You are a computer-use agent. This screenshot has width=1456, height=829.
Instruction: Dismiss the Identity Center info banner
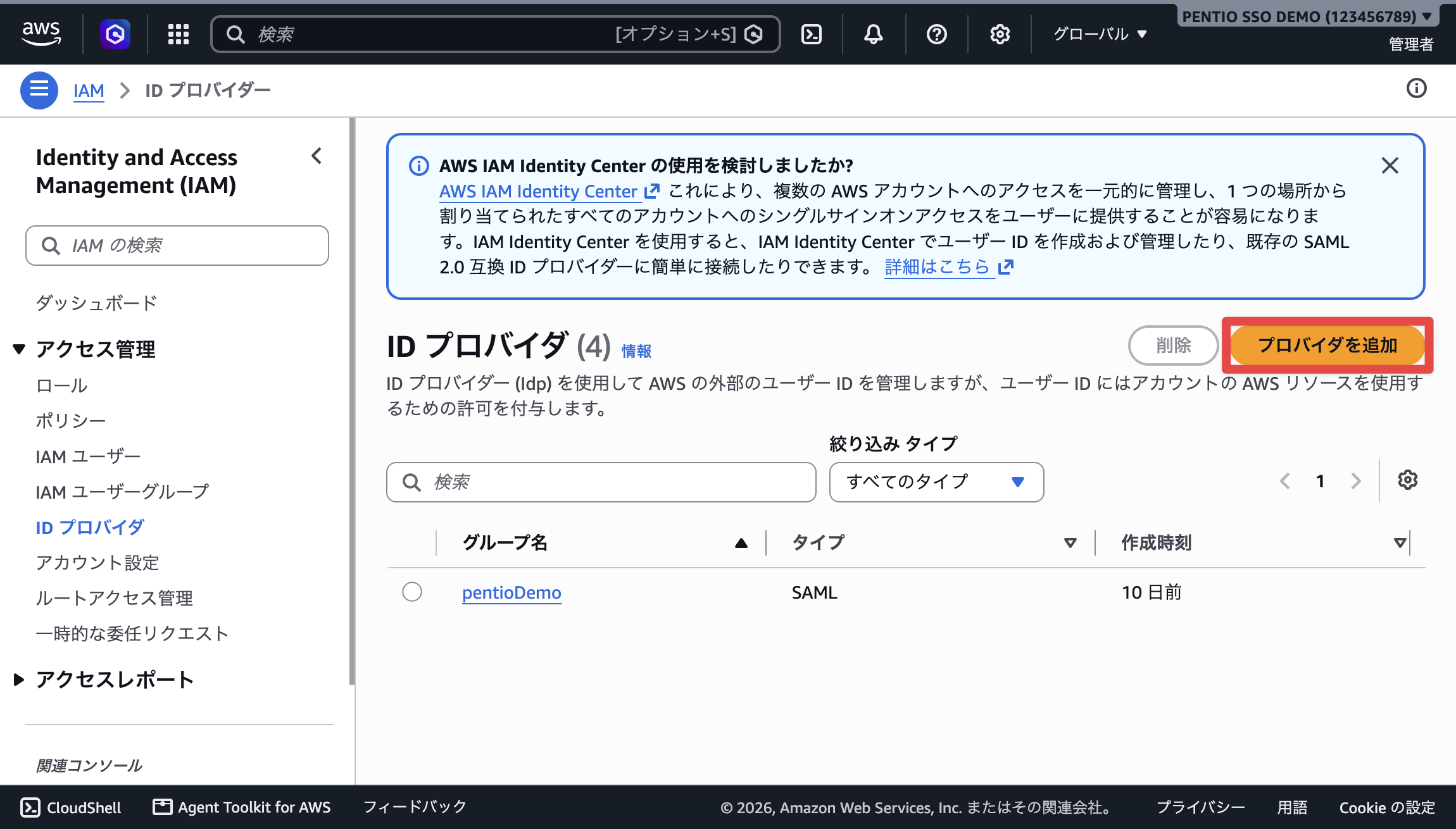coord(1390,166)
